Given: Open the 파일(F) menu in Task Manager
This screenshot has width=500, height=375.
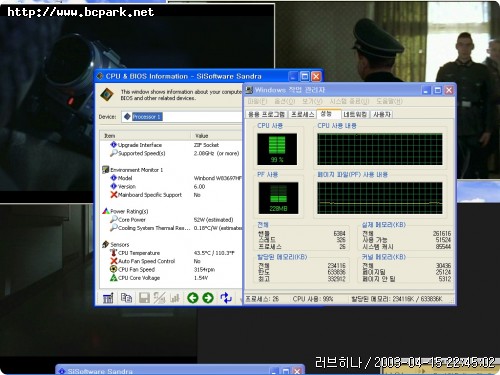Looking at the screenshot, I should [x=257, y=101].
